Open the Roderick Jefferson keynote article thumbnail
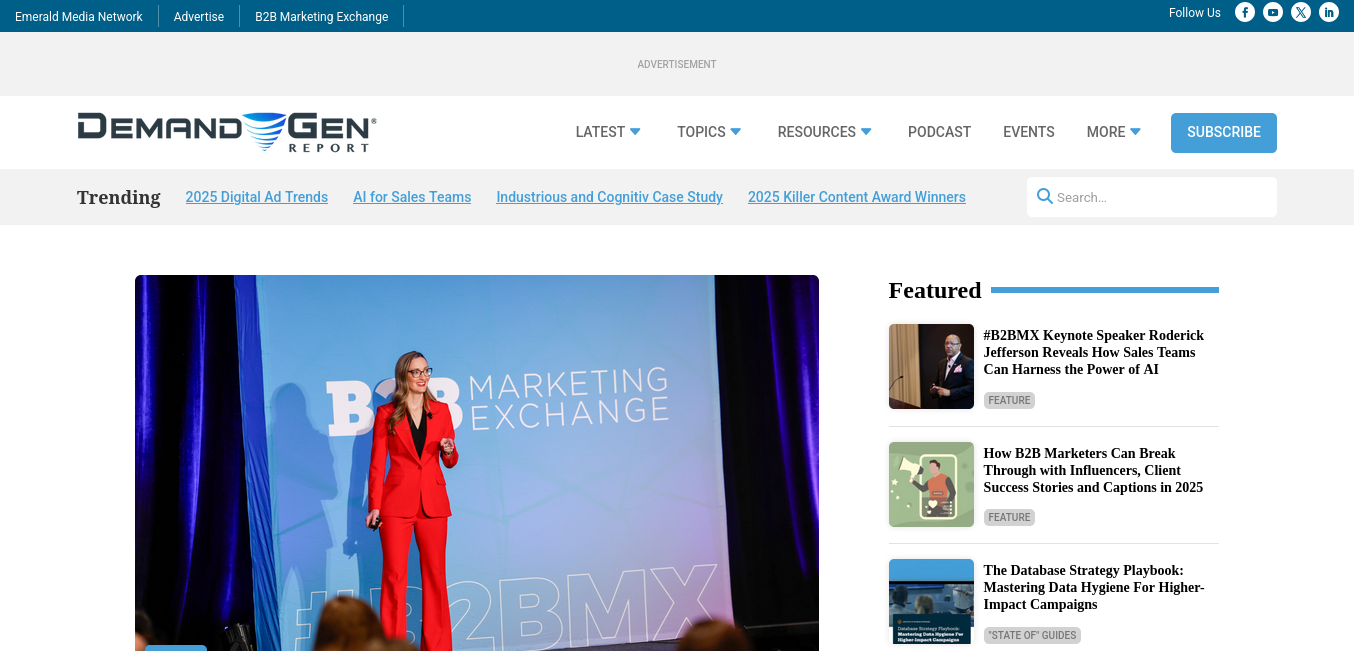 pos(931,366)
